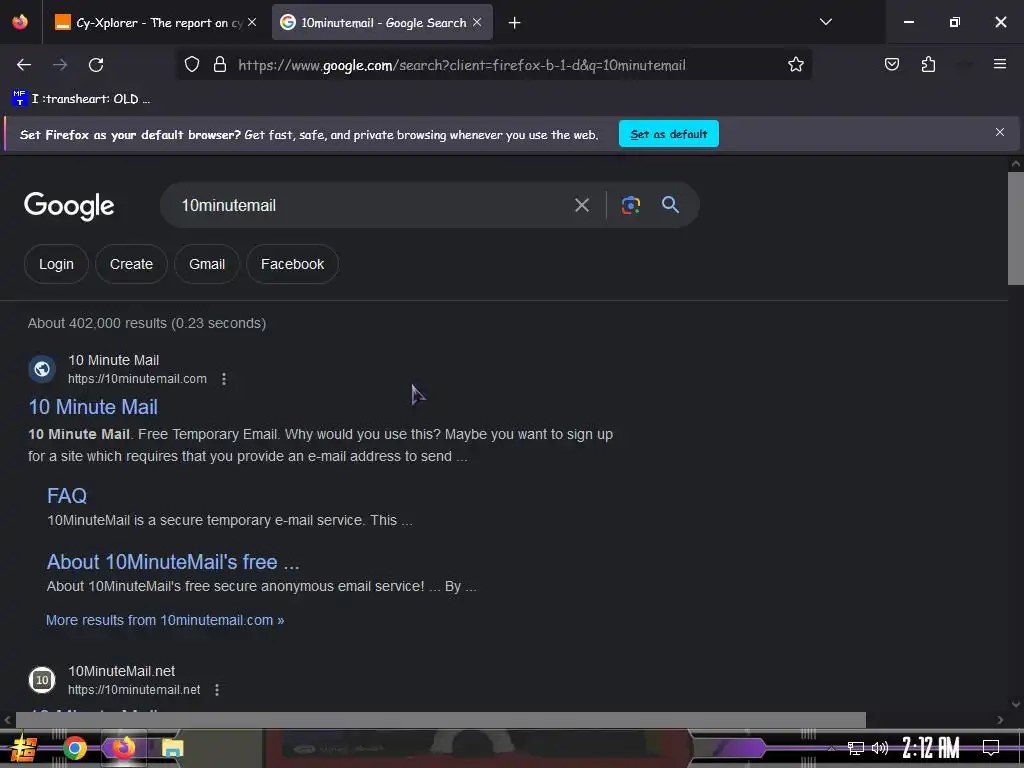Viewport: 1024px width, 768px height.
Task: Click the 10MinuteMail.net favicon
Action: [x=42, y=680]
